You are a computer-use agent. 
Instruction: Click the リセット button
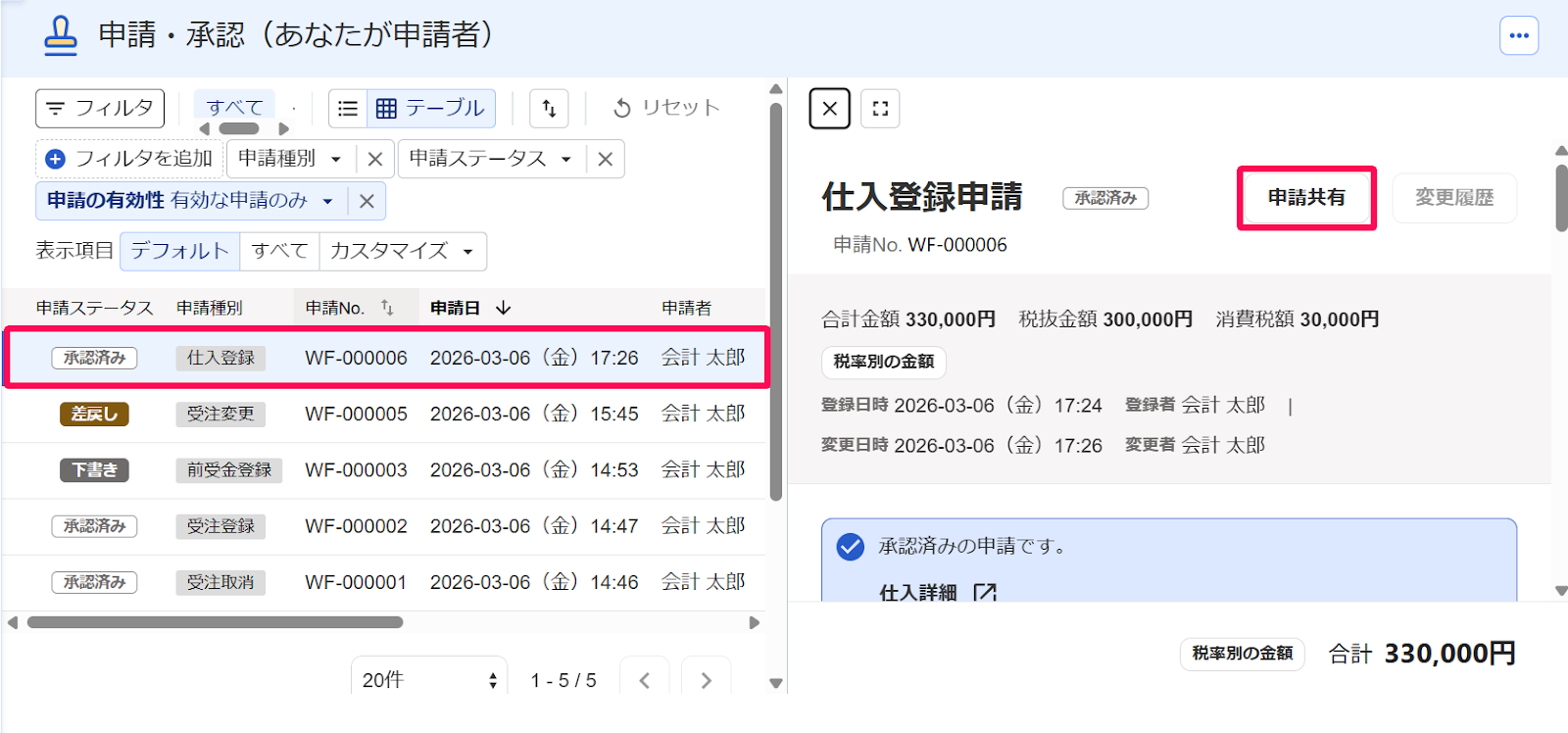click(666, 108)
